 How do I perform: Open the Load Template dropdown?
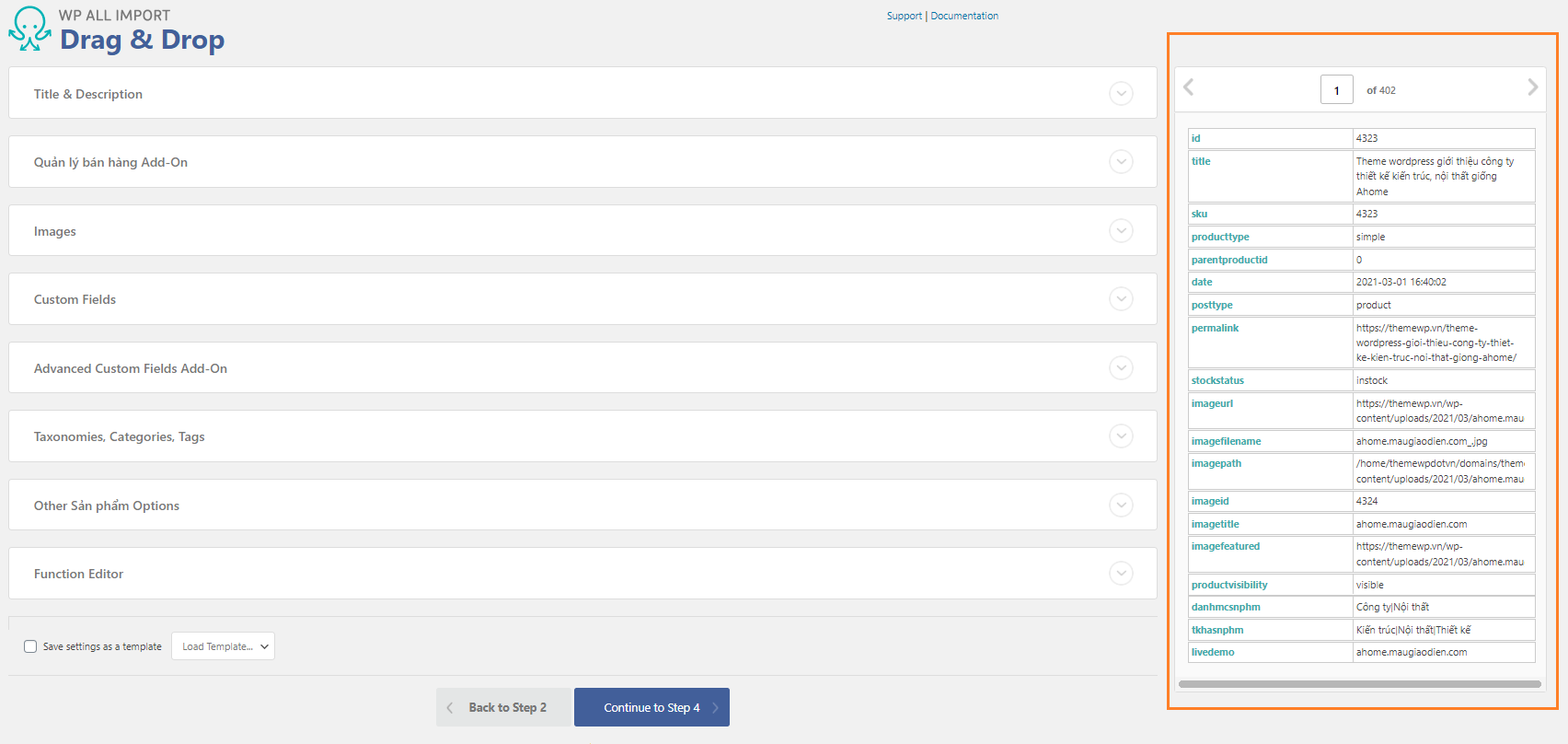(x=223, y=646)
